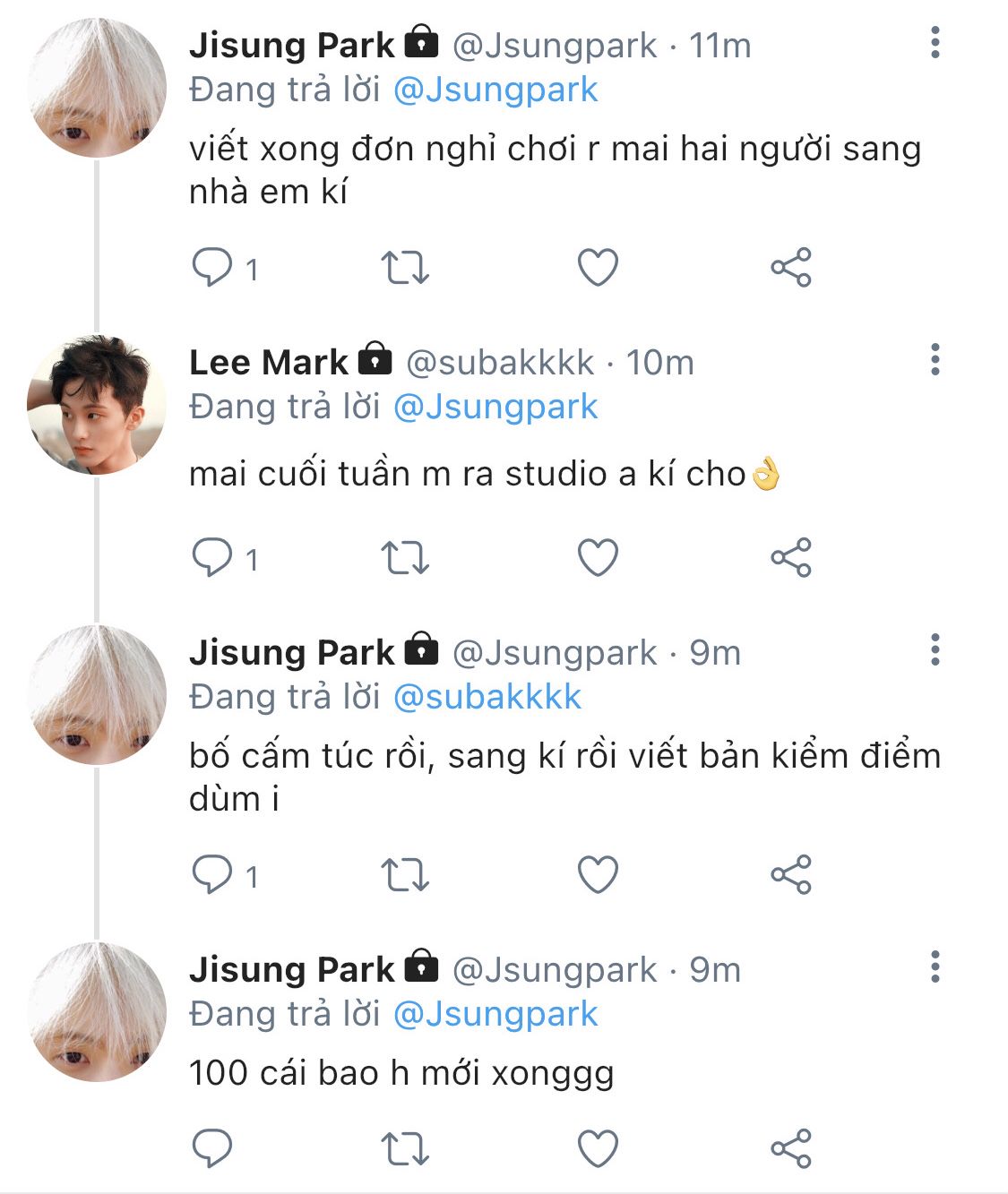This screenshot has height=1194, width=1008.
Task: Open @Jsungpark mention in Lee Mark's reply
Action: tap(495, 407)
